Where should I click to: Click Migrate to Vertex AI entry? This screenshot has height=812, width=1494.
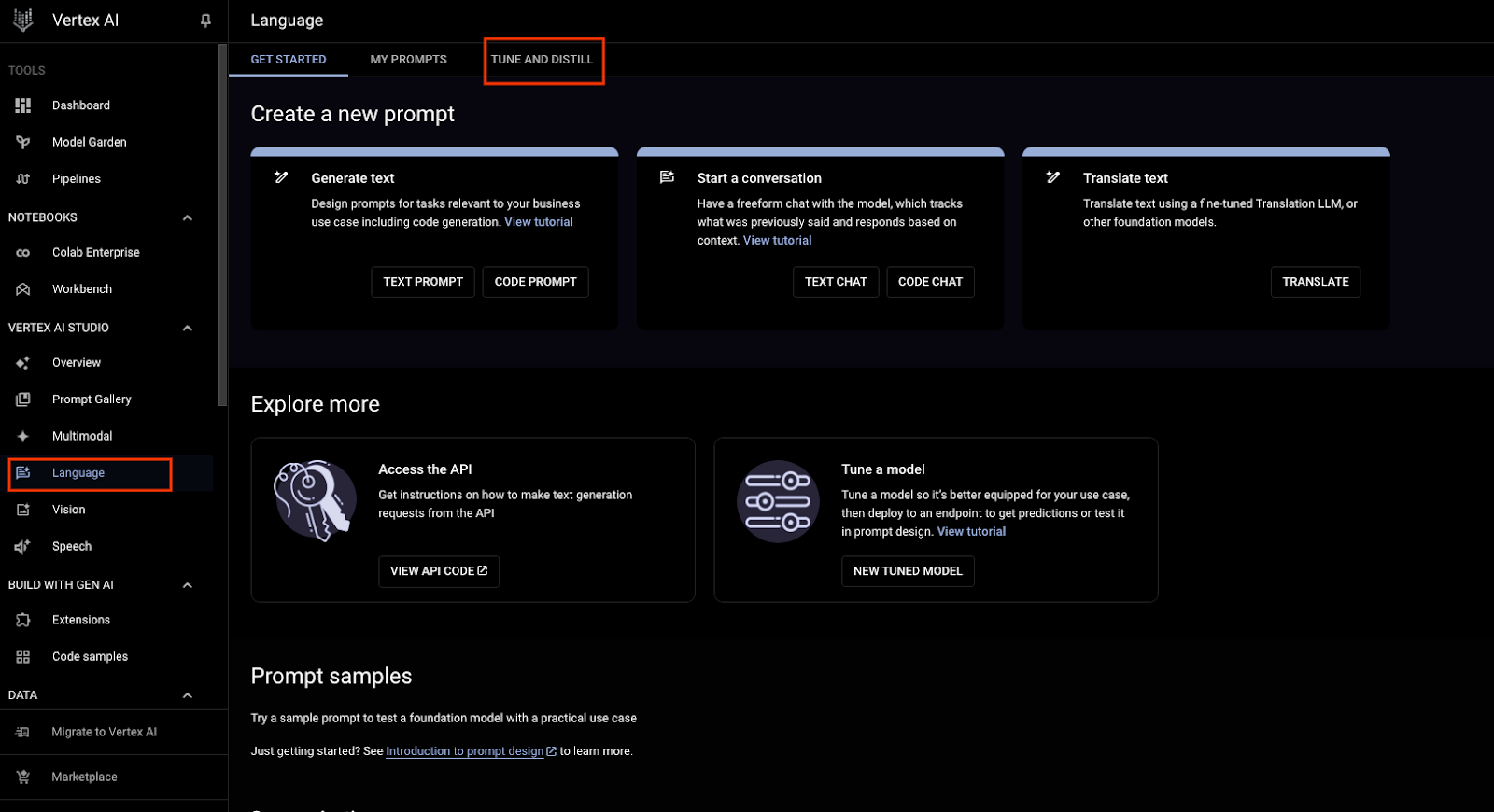105,733
